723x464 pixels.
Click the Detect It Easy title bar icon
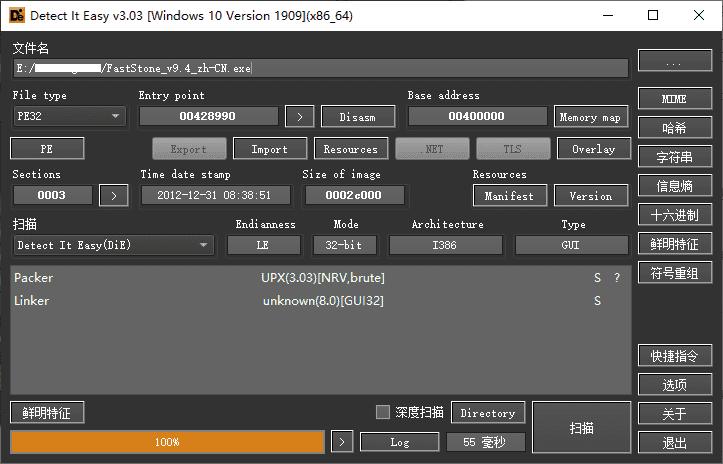17,16
